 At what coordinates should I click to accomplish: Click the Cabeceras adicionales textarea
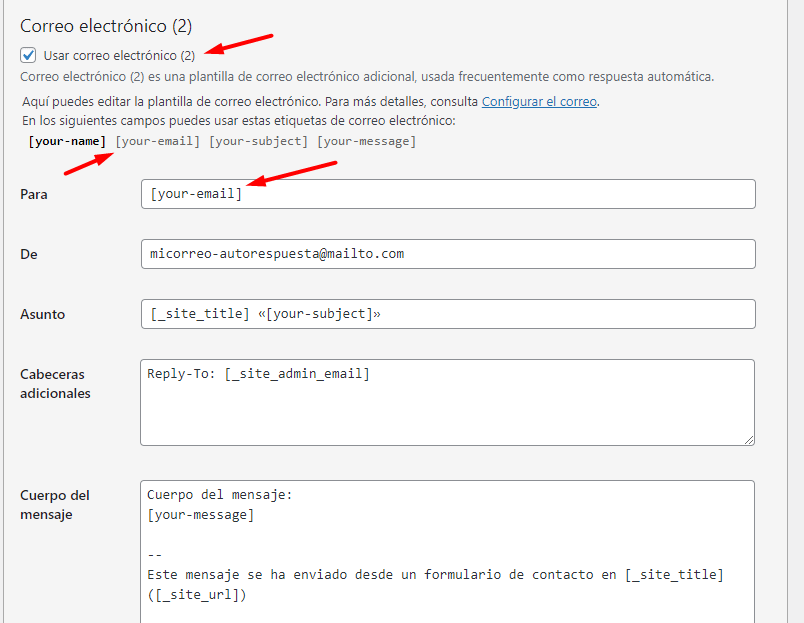click(x=447, y=403)
